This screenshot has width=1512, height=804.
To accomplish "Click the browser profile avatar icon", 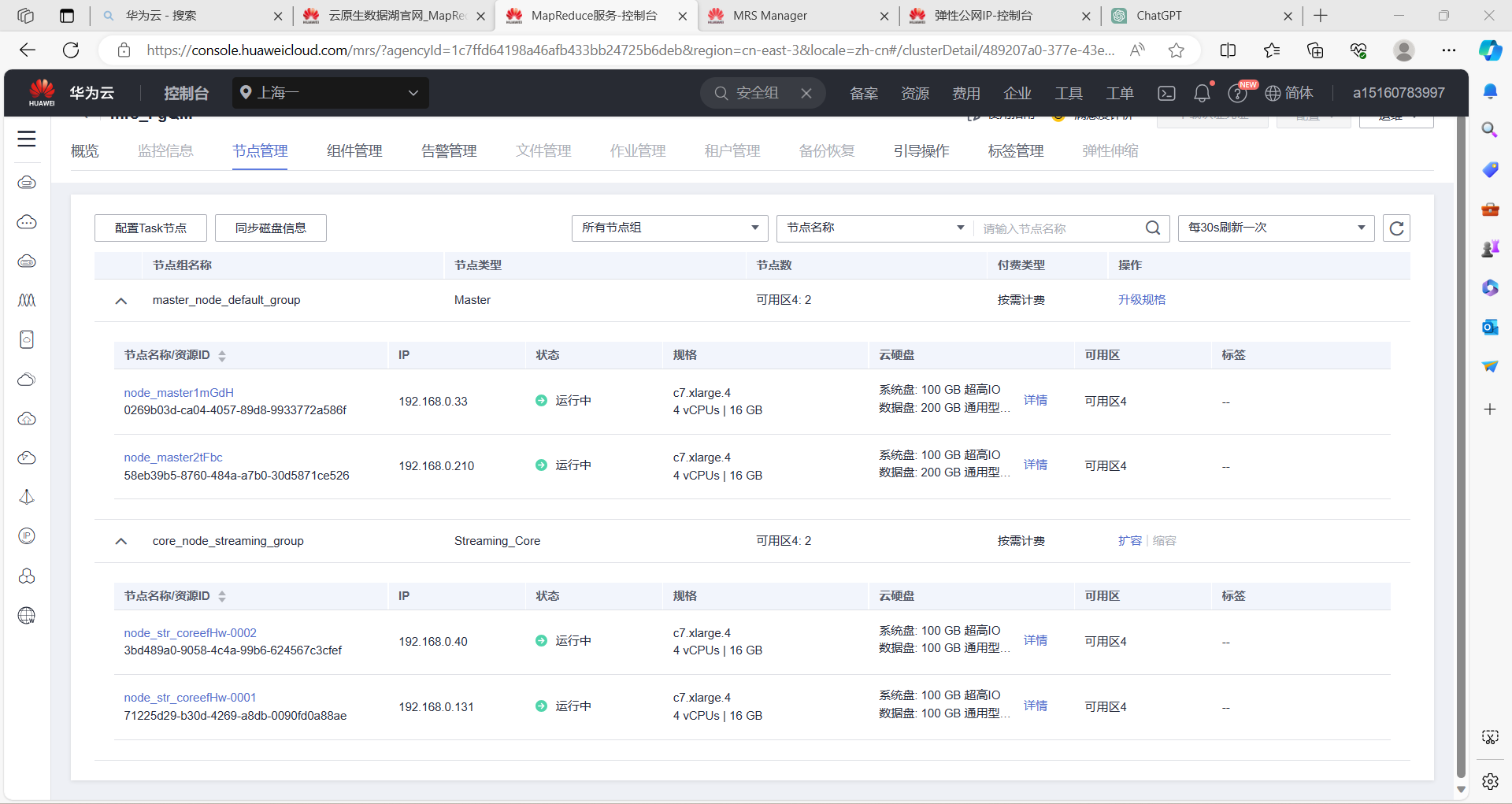I will [1404, 50].
